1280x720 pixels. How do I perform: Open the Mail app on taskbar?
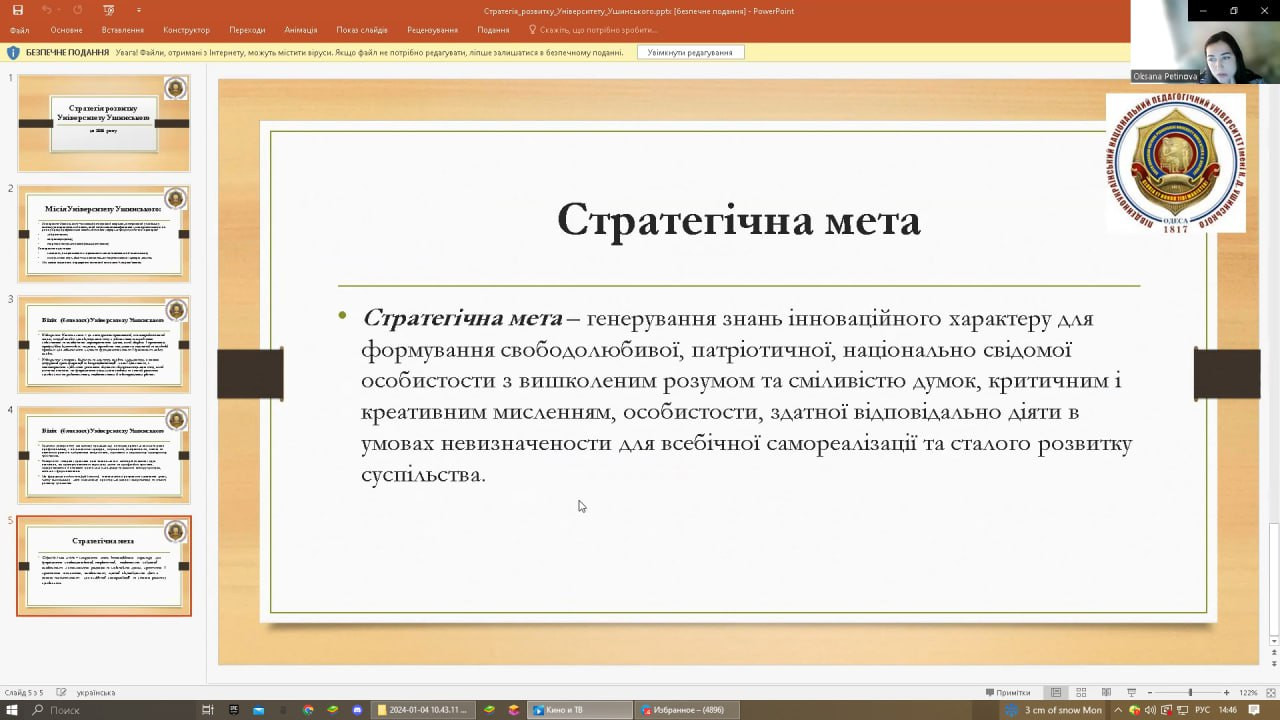(x=258, y=710)
